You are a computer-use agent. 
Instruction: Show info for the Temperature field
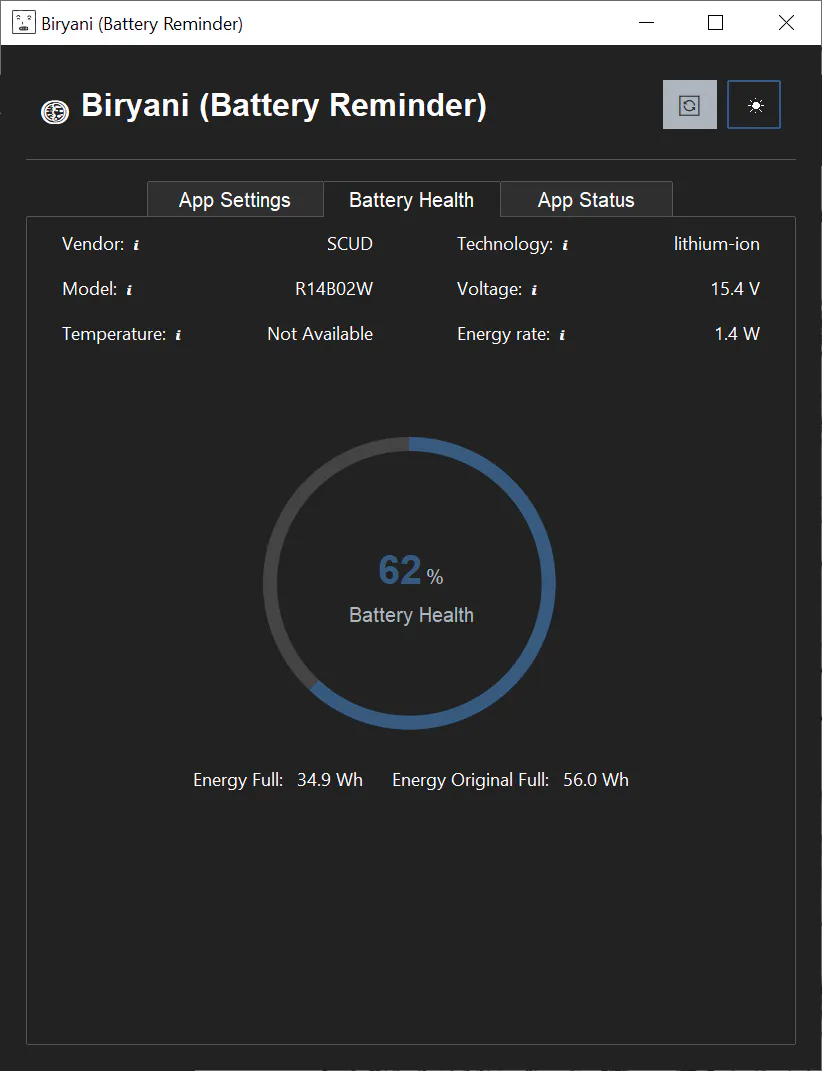tap(178, 335)
